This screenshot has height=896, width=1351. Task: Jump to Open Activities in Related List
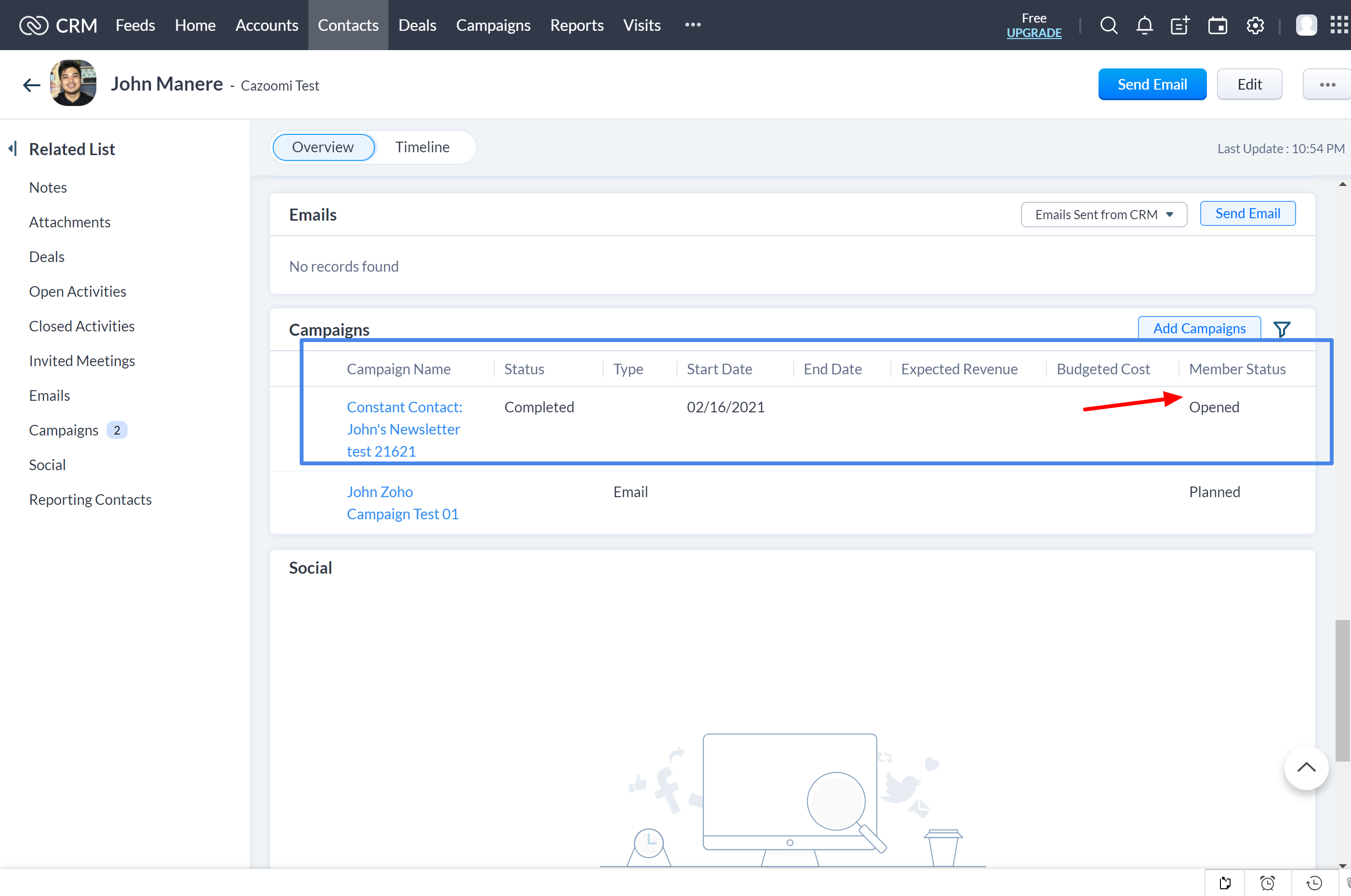click(78, 291)
